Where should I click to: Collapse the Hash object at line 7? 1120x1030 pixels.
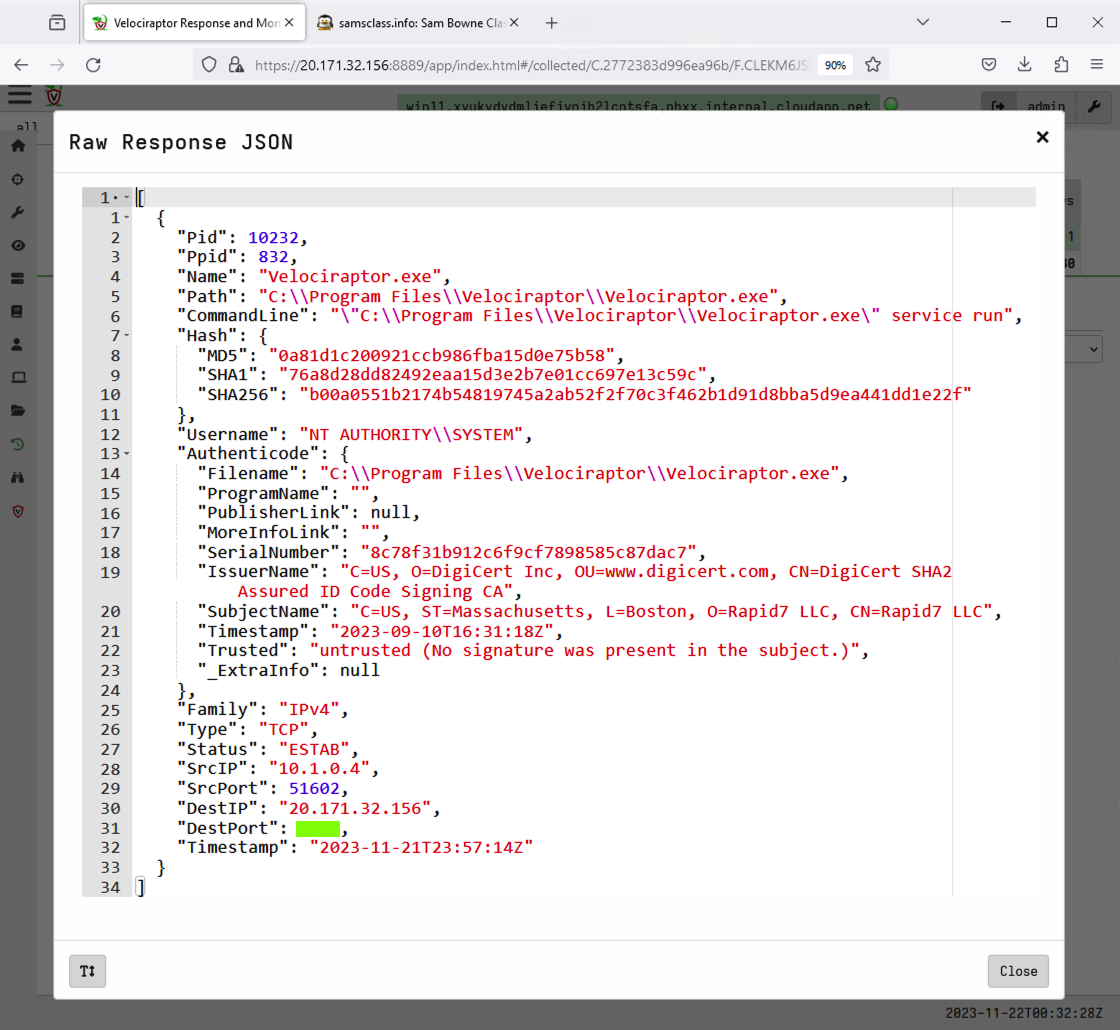(x=127, y=336)
